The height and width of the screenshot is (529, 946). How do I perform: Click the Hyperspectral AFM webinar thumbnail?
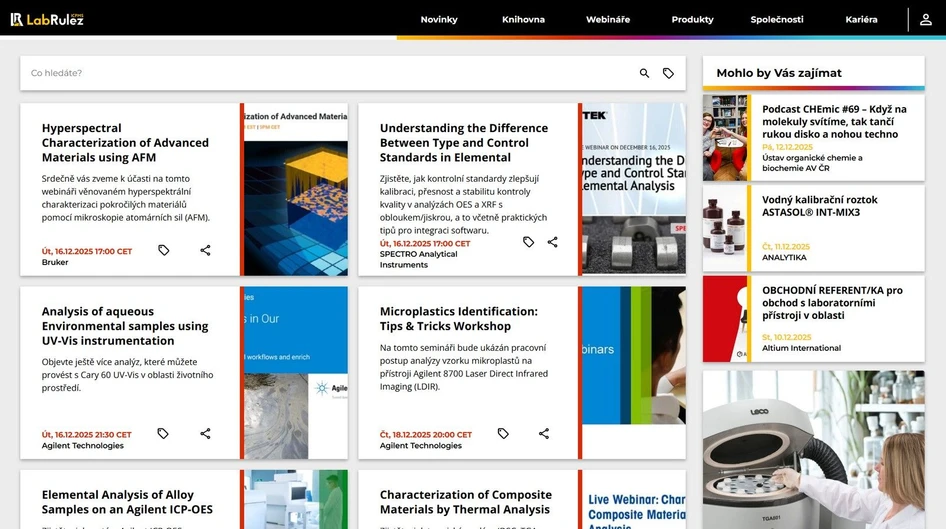tap(296, 189)
